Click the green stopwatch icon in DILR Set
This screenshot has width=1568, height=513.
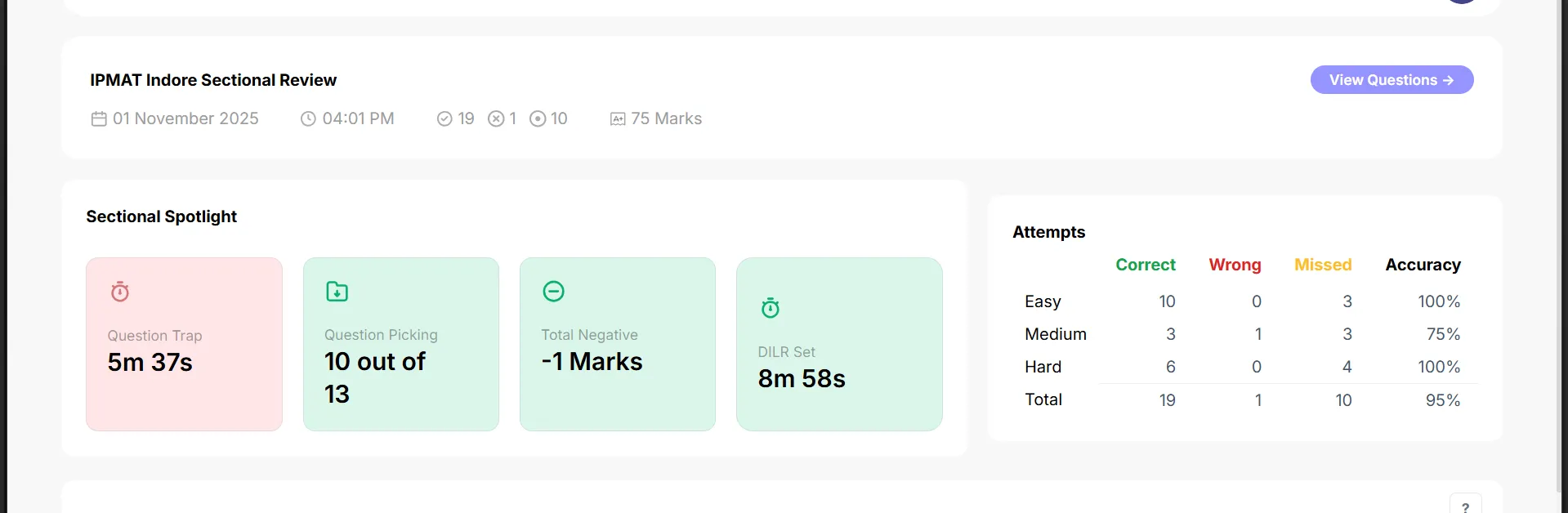tap(771, 308)
